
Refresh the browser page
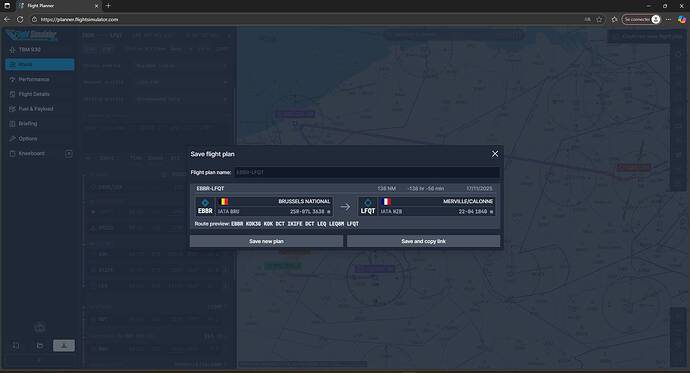coord(20,19)
